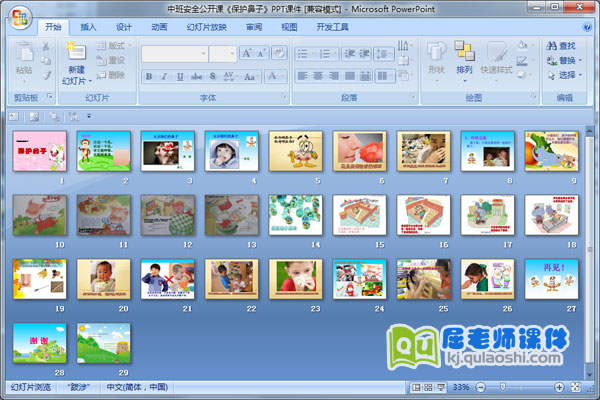Click the Arrange icon

coord(464,51)
